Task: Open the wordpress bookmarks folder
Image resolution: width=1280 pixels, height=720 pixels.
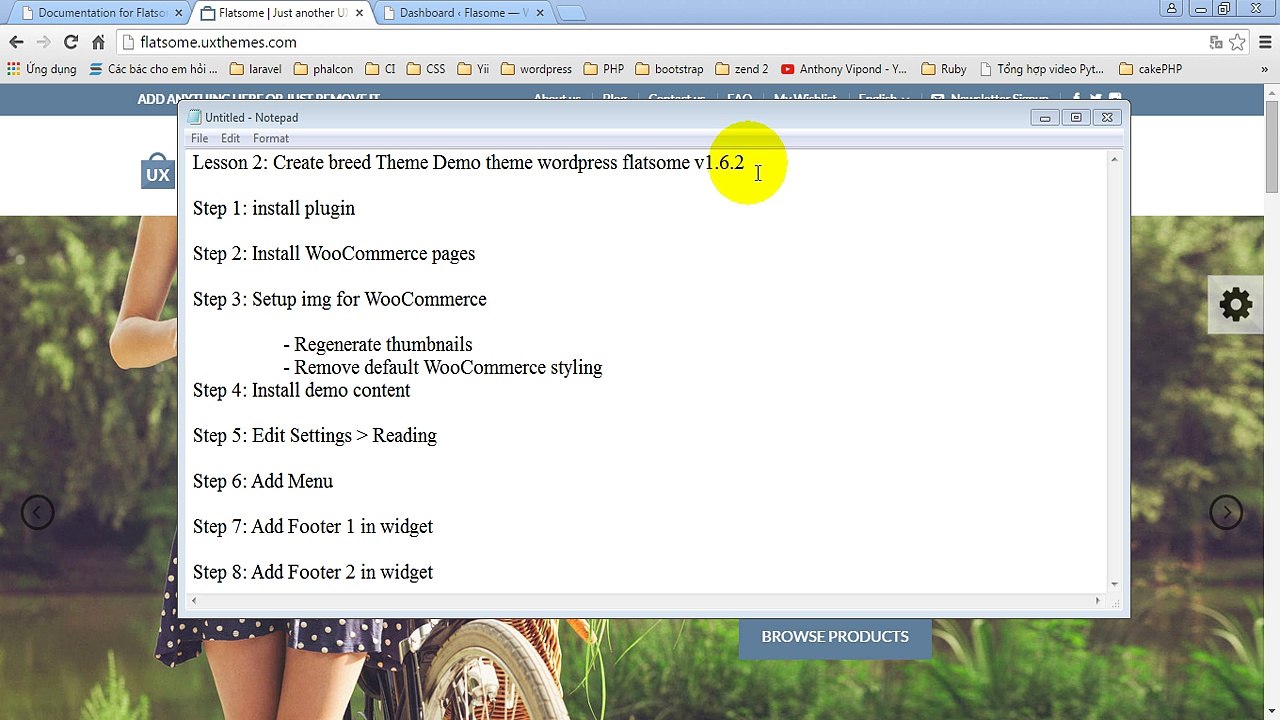Action: 536,69
